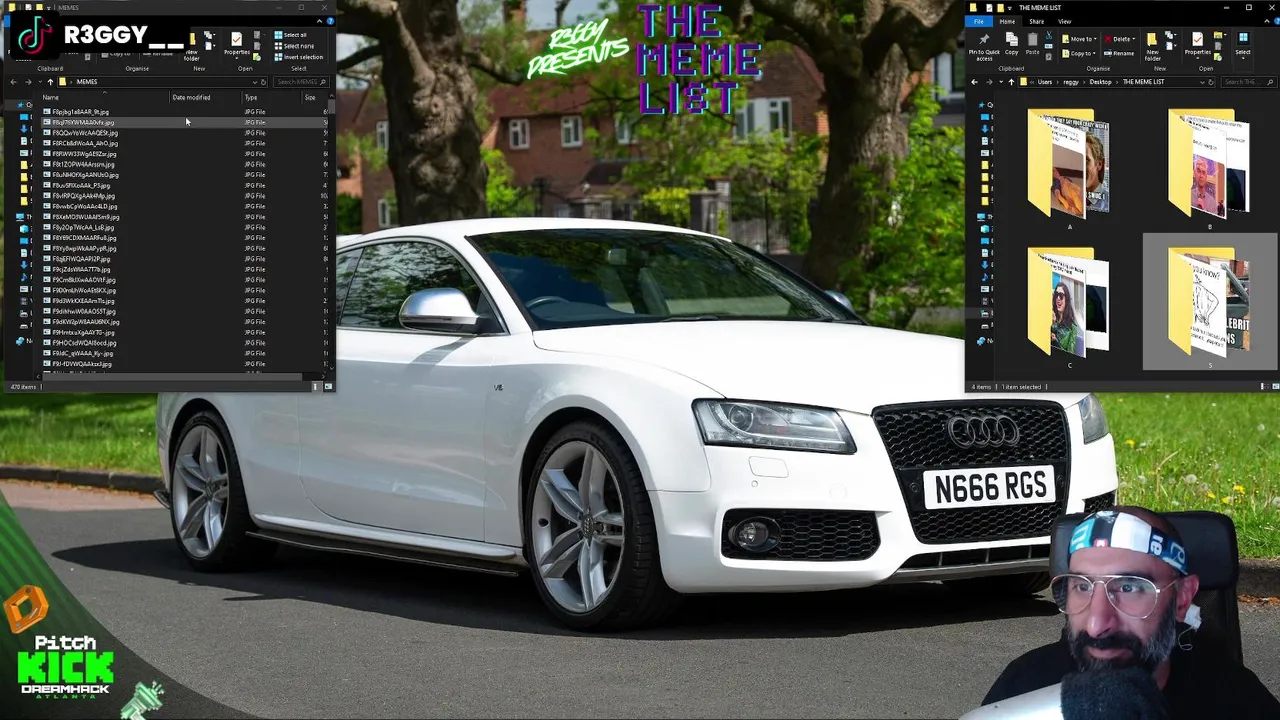Click Properties in the MEMES window ribbon
Viewport: 1280px width, 720px height.
tap(236, 44)
